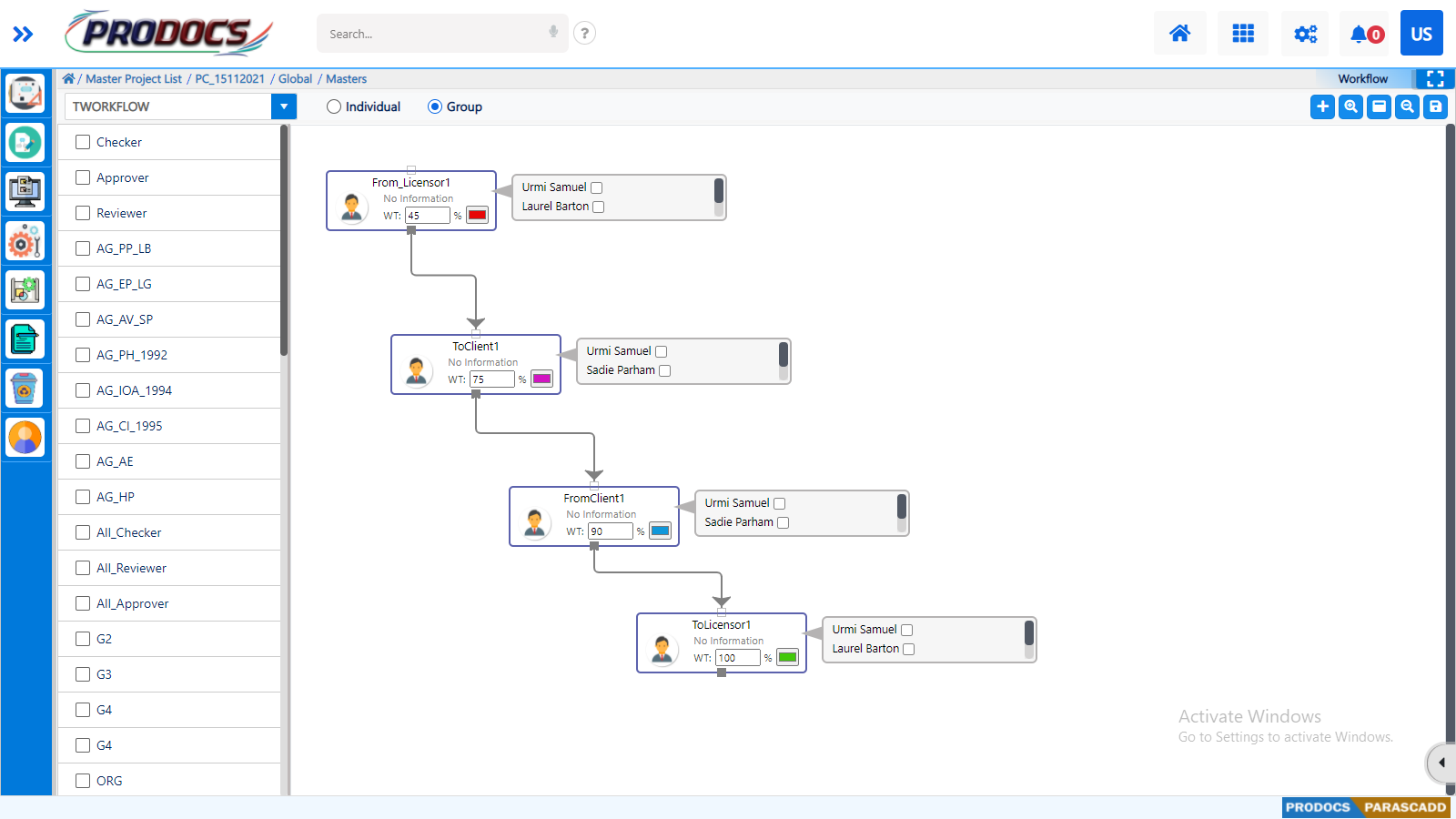Open the apps grid icon in header
The image size is (1456, 819).
pos(1242,33)
